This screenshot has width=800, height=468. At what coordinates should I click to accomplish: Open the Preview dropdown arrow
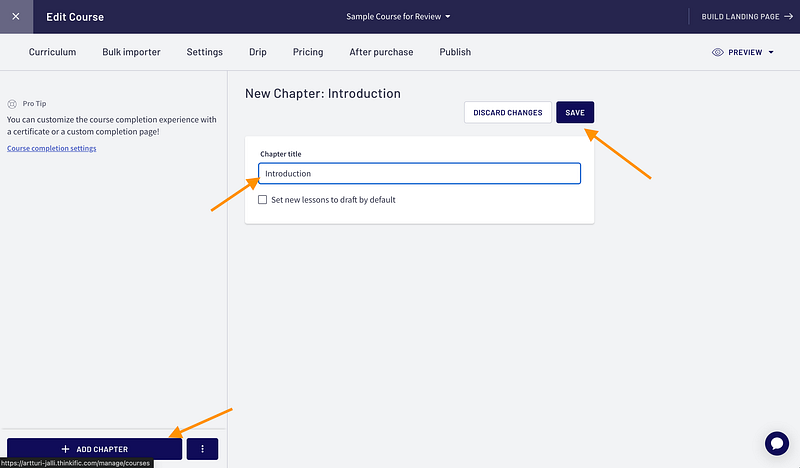click(x=771, y=52)
